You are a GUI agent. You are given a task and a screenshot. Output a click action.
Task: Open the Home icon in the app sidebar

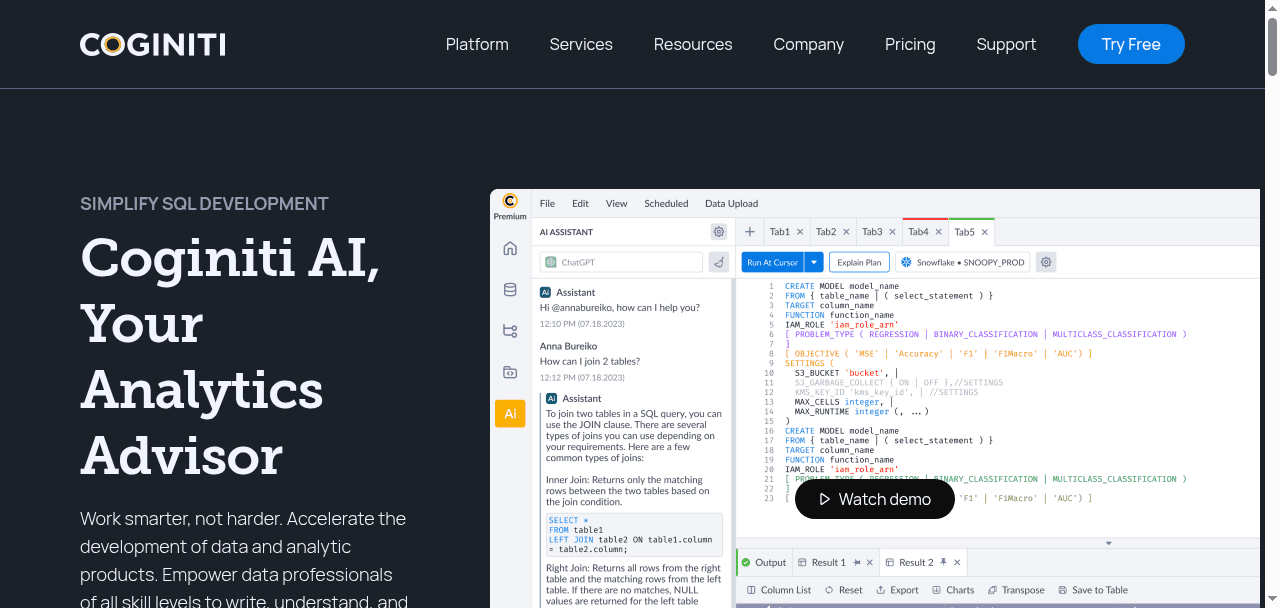510,249
